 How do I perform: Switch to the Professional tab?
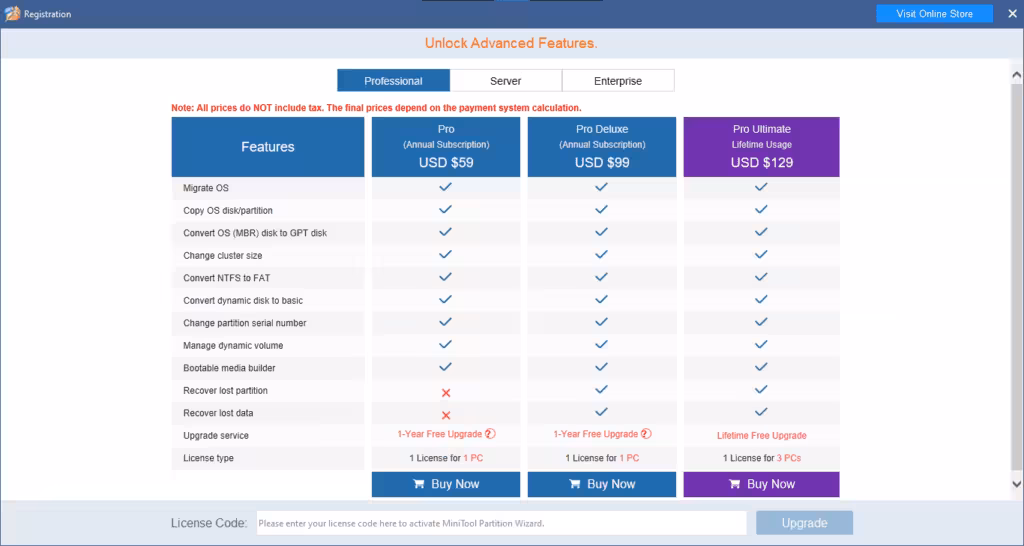[393, 81]
